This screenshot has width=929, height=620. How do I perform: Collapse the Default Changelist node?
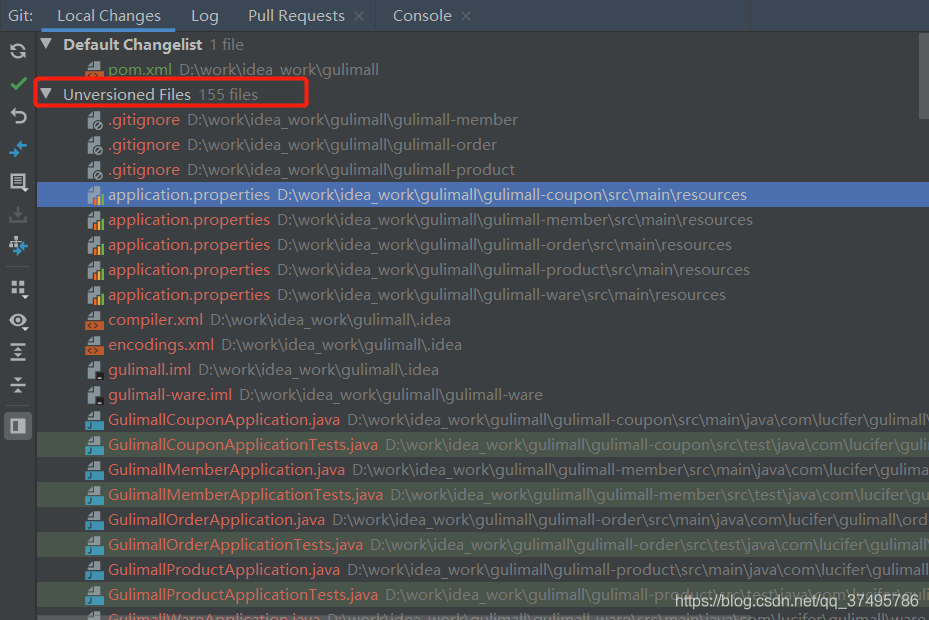click(x=45, y=44)
